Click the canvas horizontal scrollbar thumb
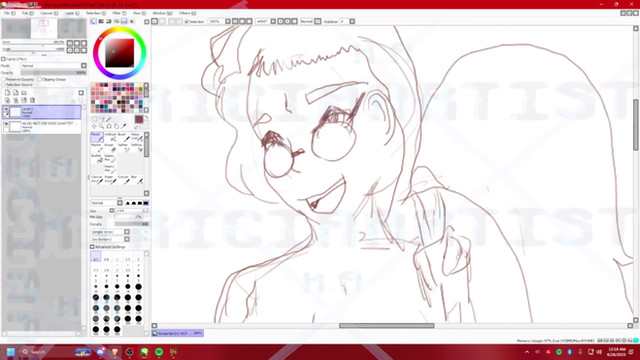The height and width of the screenshot is (360, 640). pyautogui.click(x=387, y=326)
